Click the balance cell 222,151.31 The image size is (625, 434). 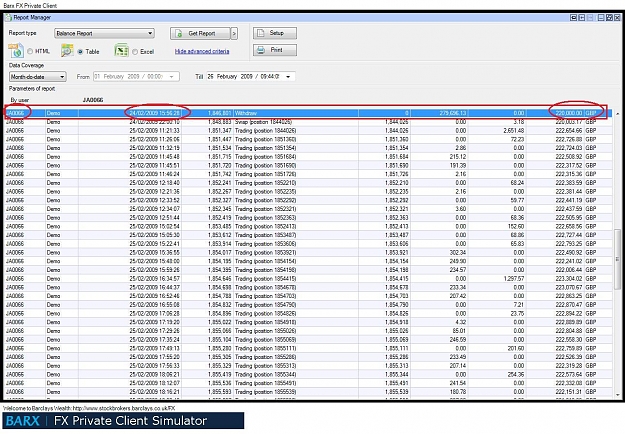[569, 392]
